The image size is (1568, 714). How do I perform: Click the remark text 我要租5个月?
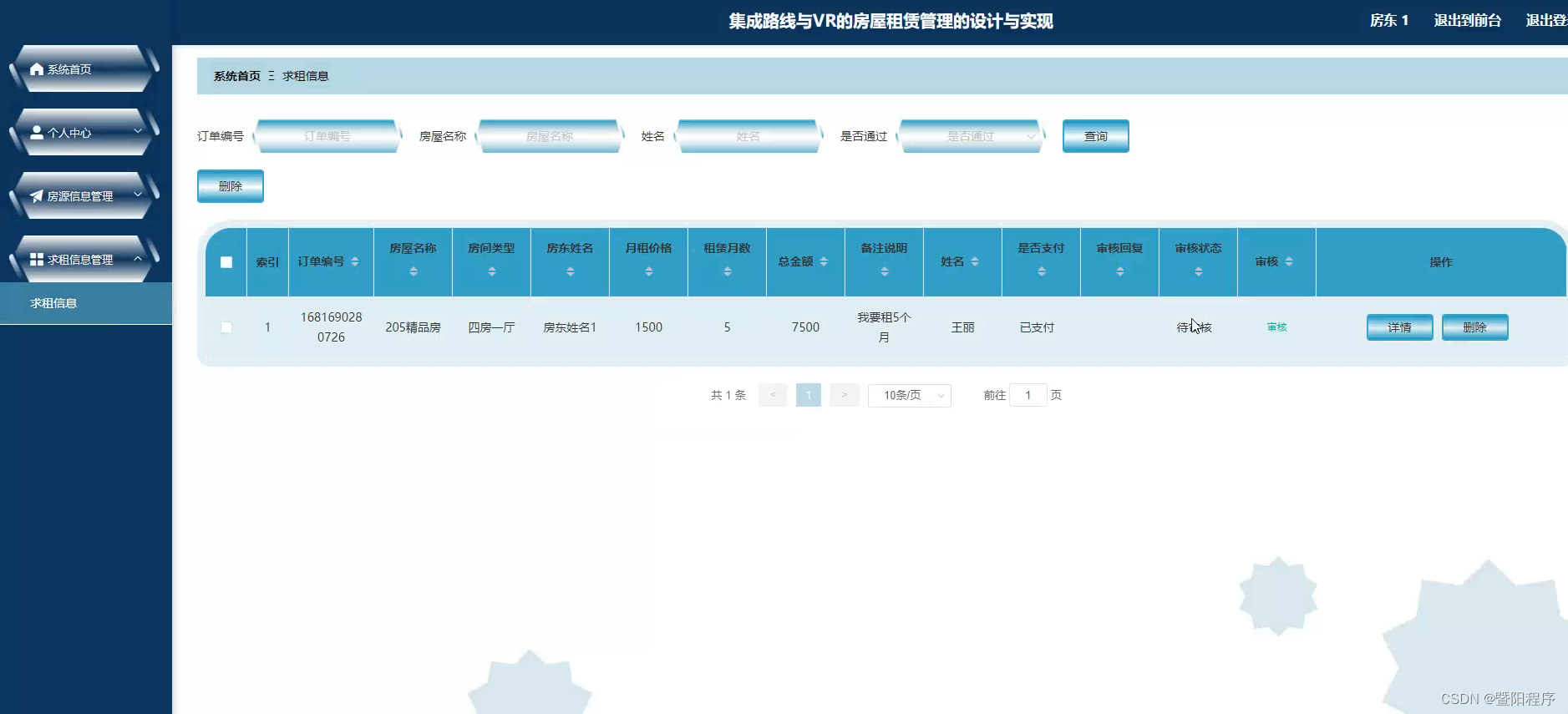(x=885, y=327)
